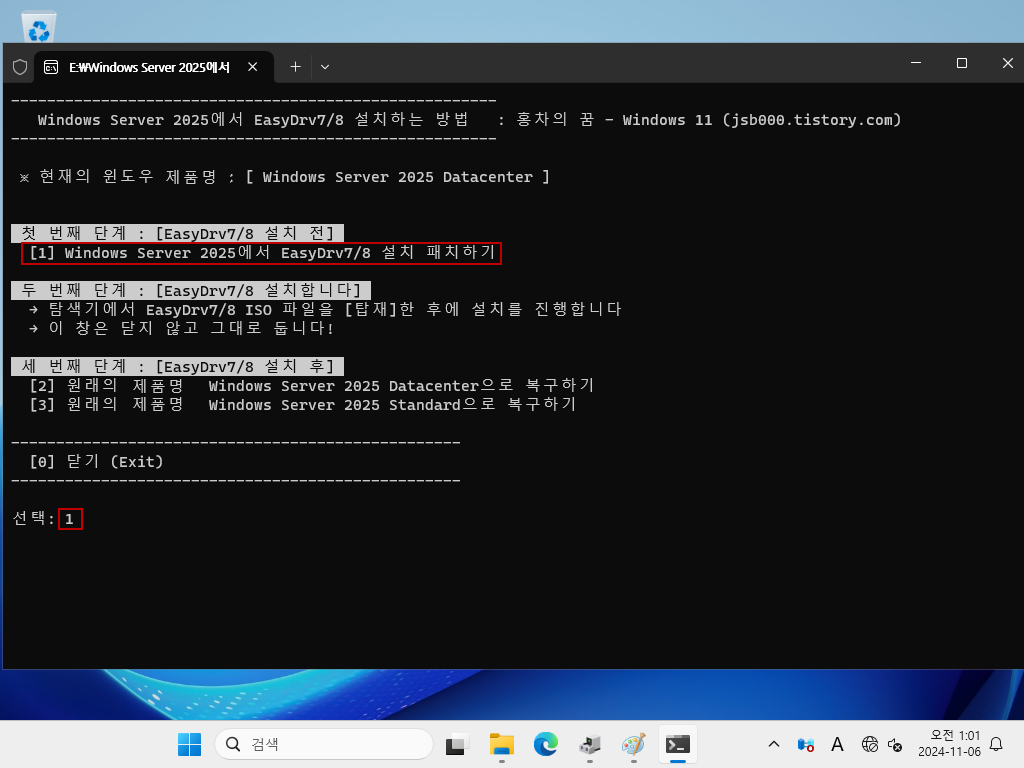Click the Windows Start button
This screenshot has height=768, width=1024.
pos(189,744)
